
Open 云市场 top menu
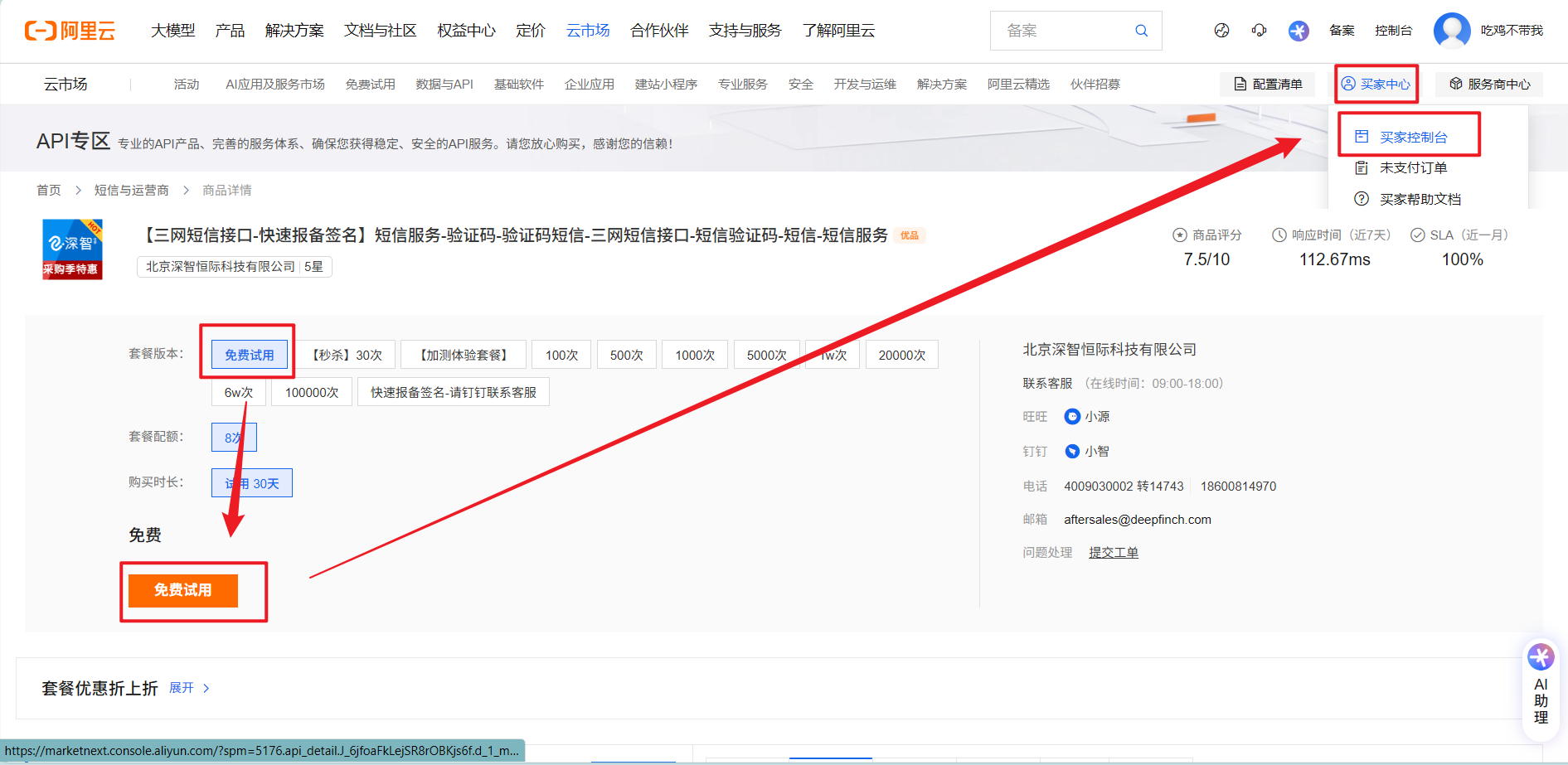click(588, 31)
